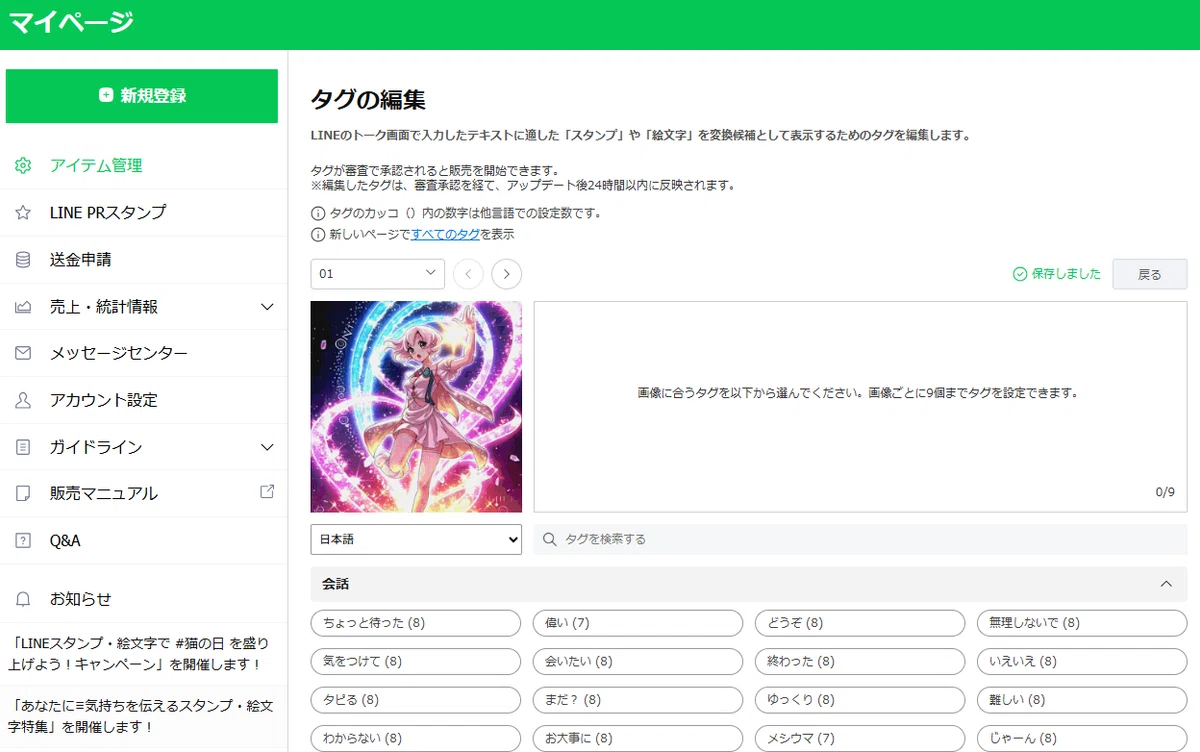Click the 戻る button

click(x=1150, y=274)
